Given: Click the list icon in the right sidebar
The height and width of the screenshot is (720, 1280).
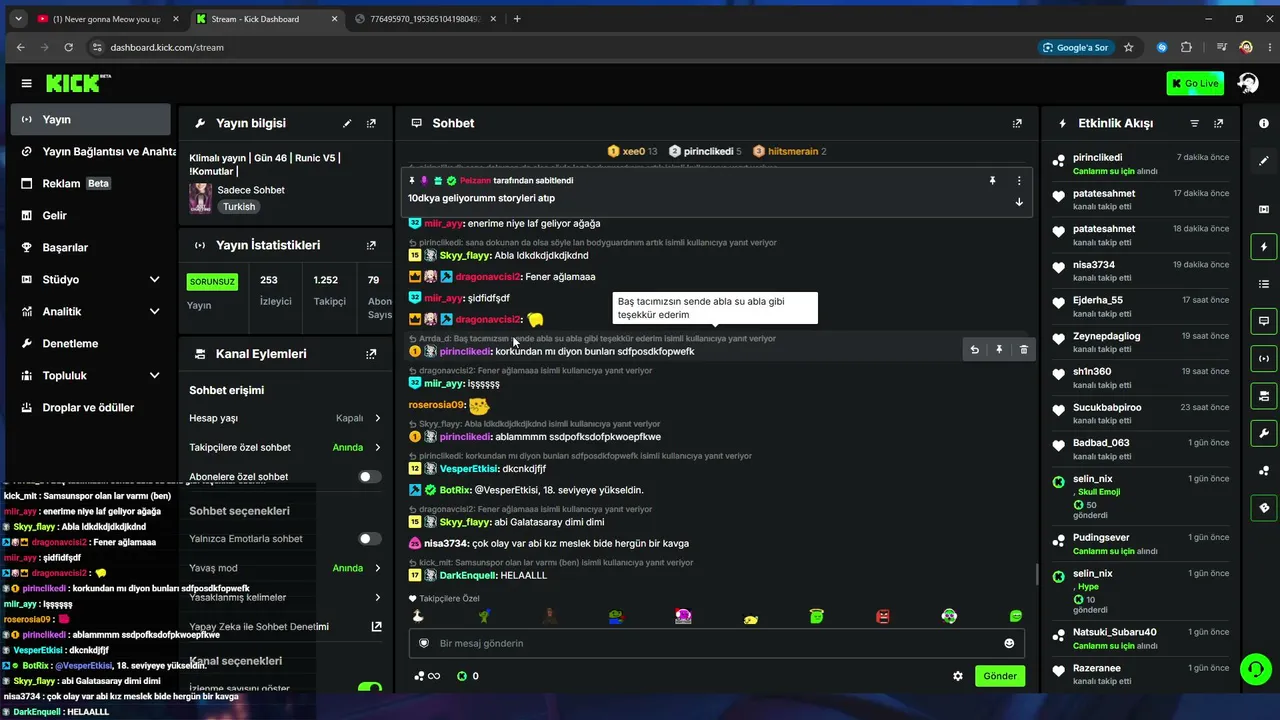Looking at the screenshot, I should tap(1264, 284).
